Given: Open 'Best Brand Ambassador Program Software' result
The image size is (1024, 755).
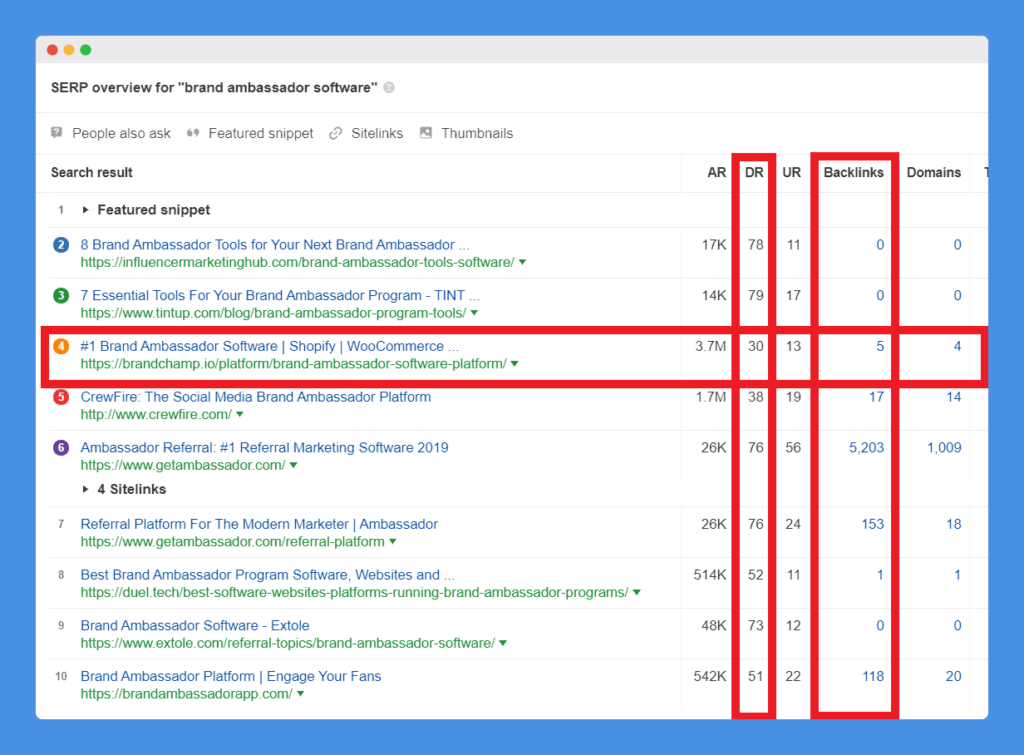Looking at the screenshot, I should coord(268,575).
